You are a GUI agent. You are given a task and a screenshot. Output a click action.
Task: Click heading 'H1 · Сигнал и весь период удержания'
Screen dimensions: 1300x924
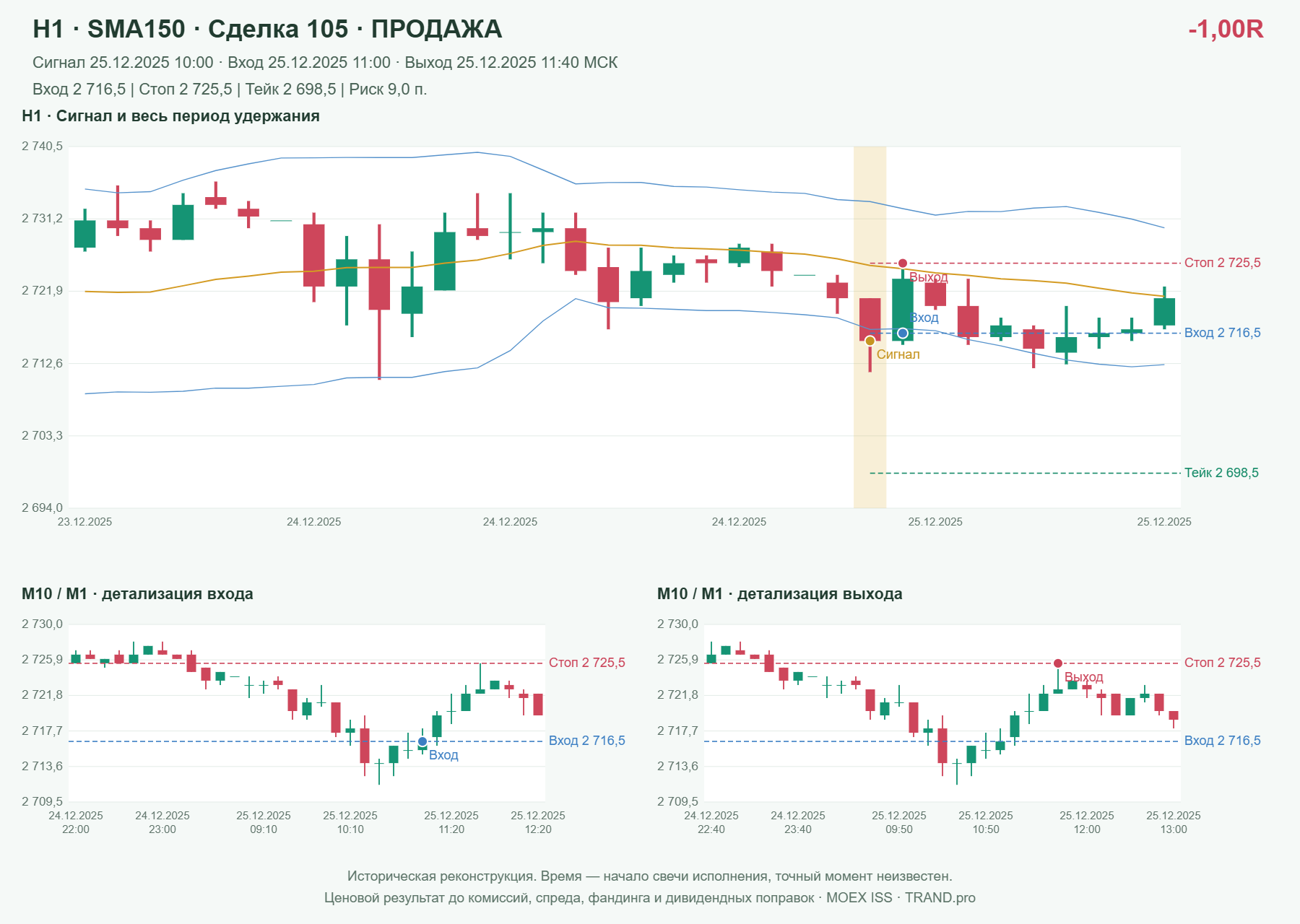point(170,116)
